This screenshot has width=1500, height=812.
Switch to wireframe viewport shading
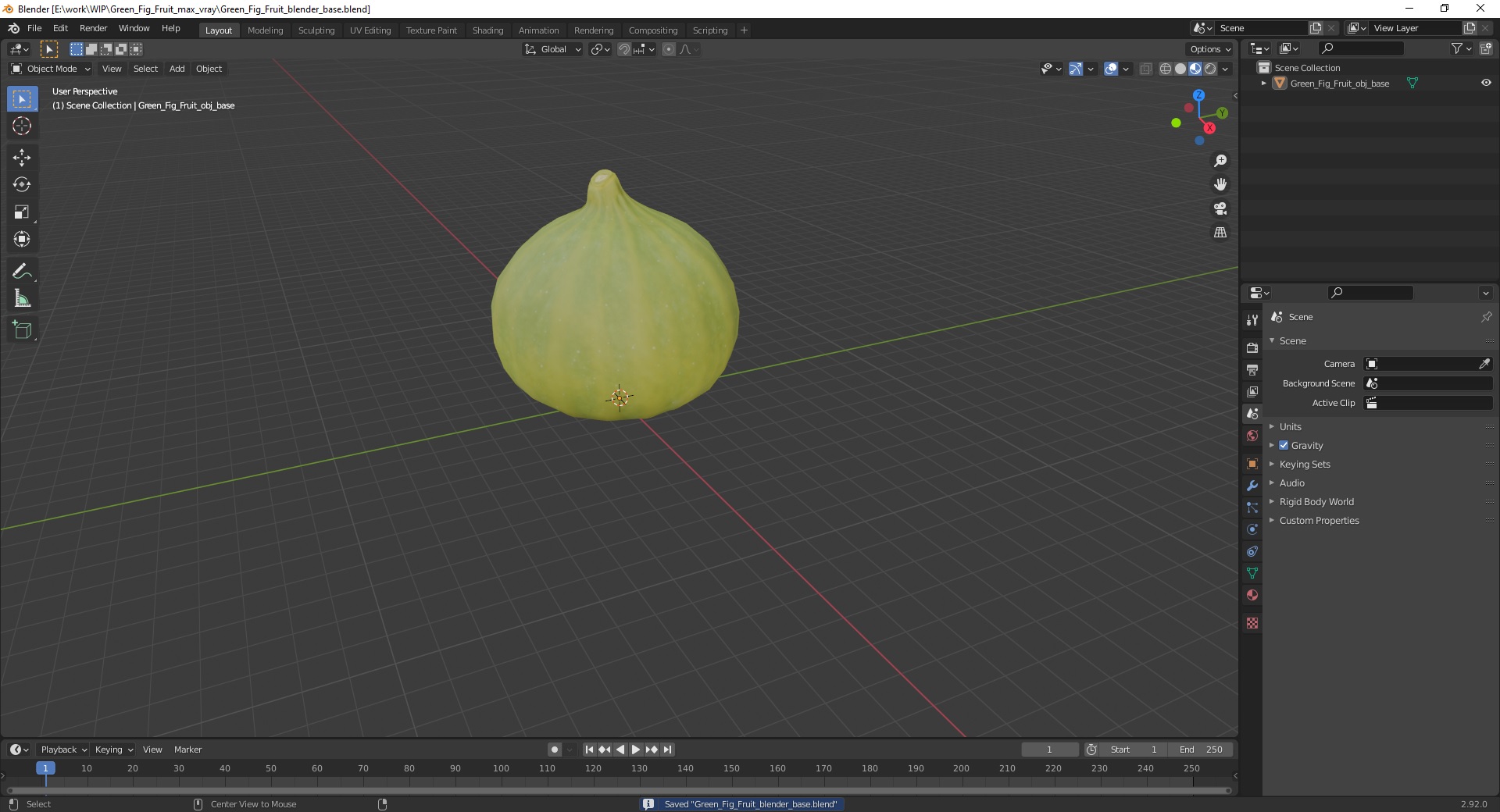point(1166,69)
